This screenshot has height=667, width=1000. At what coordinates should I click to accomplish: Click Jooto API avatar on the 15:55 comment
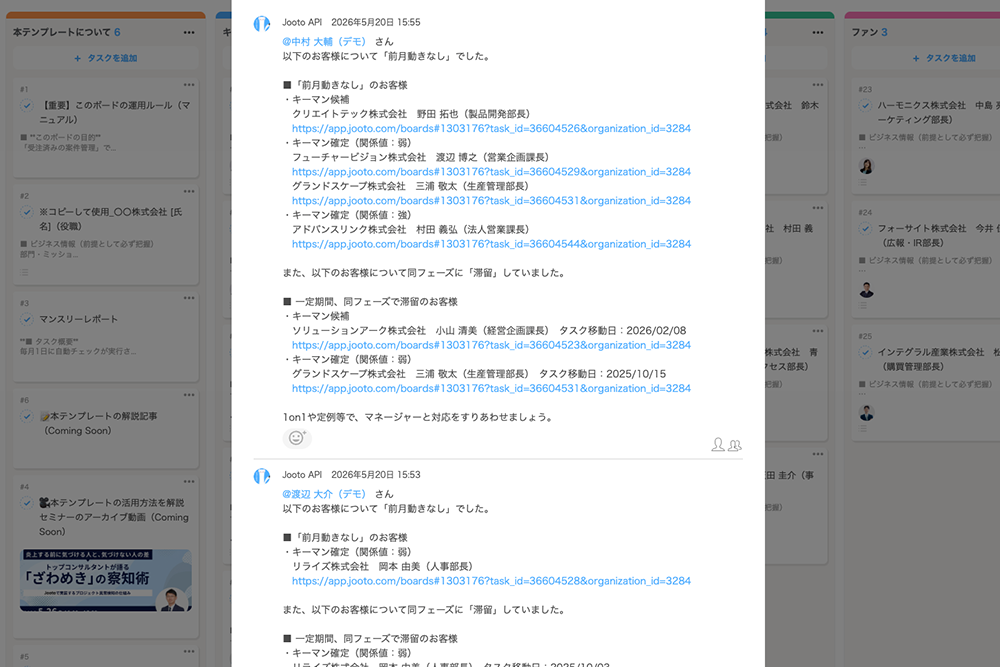coord(261,24)
